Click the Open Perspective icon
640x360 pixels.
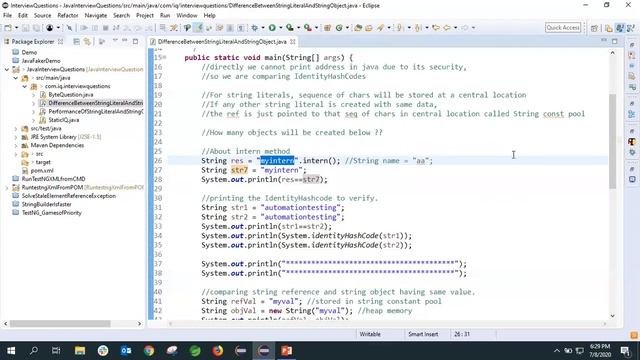(594, 28)
